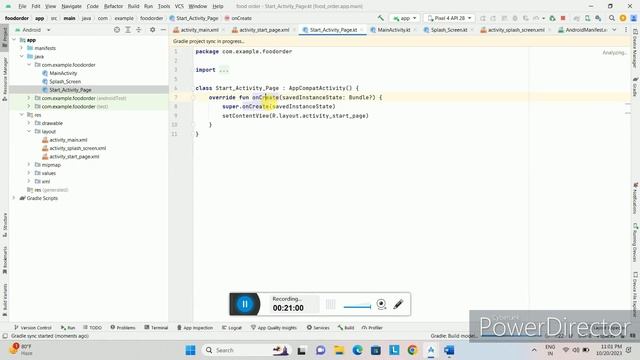Expand the folded import statement

224,70
